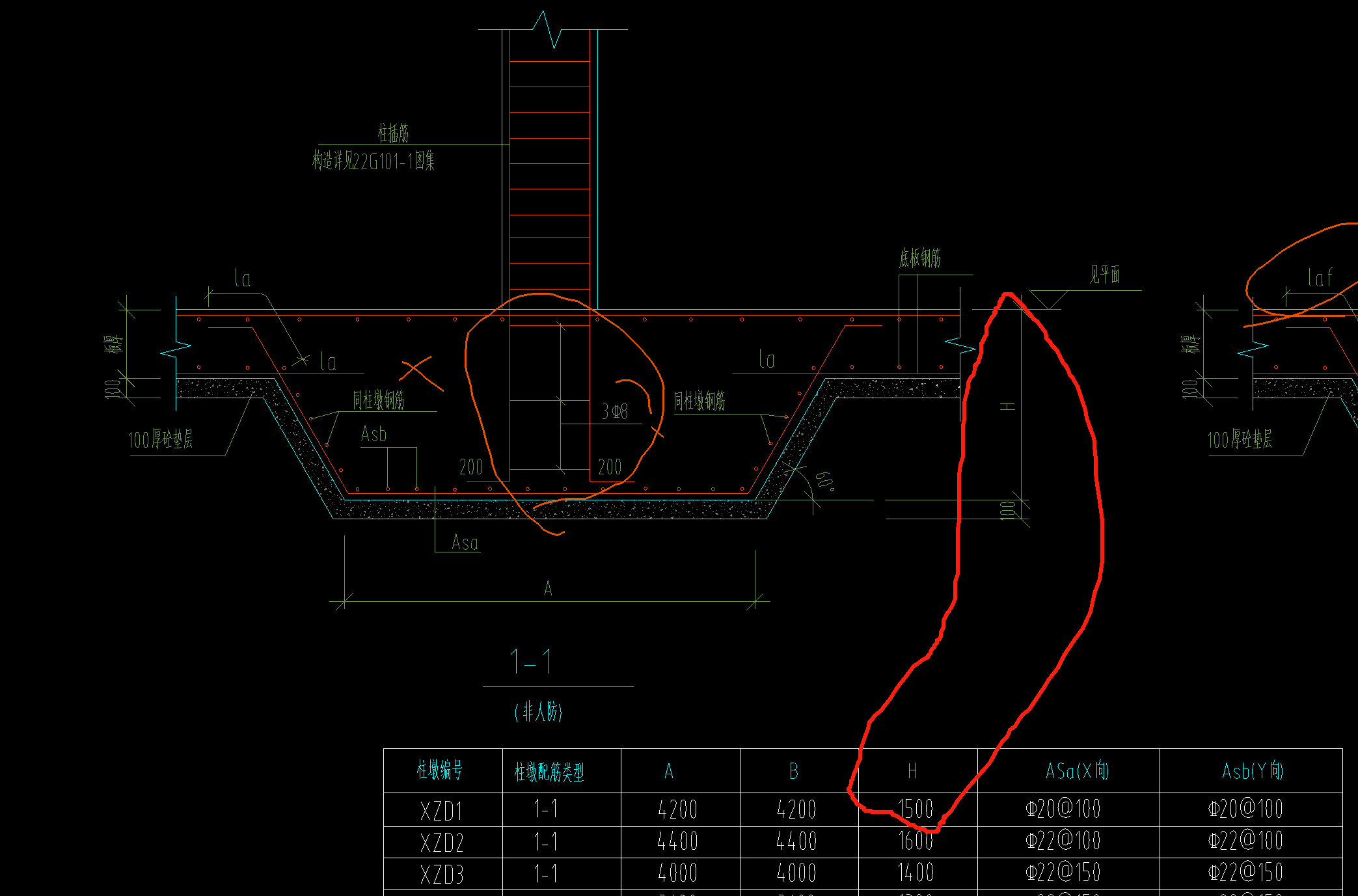Screen dimensions: 1358x896
Task: Select 同柱墩钢筋 label left of column
Action: click(x=379, y=400)
